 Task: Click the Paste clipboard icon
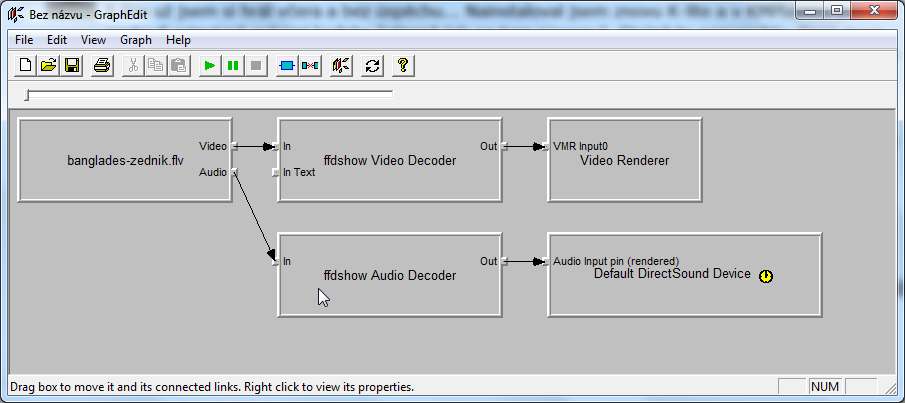[x=179, y=65]
